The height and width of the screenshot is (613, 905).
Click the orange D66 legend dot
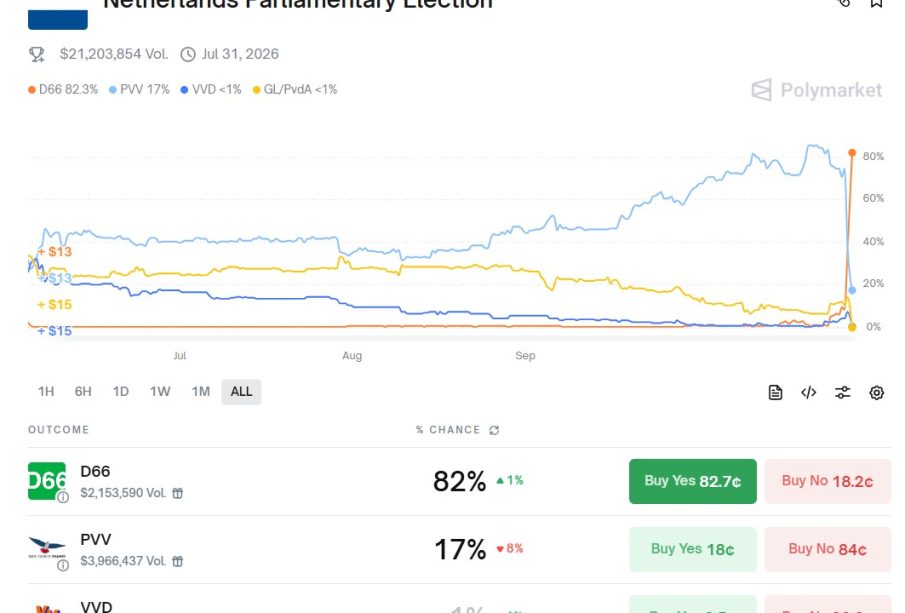pyautogui.click(x=32, y=90)
